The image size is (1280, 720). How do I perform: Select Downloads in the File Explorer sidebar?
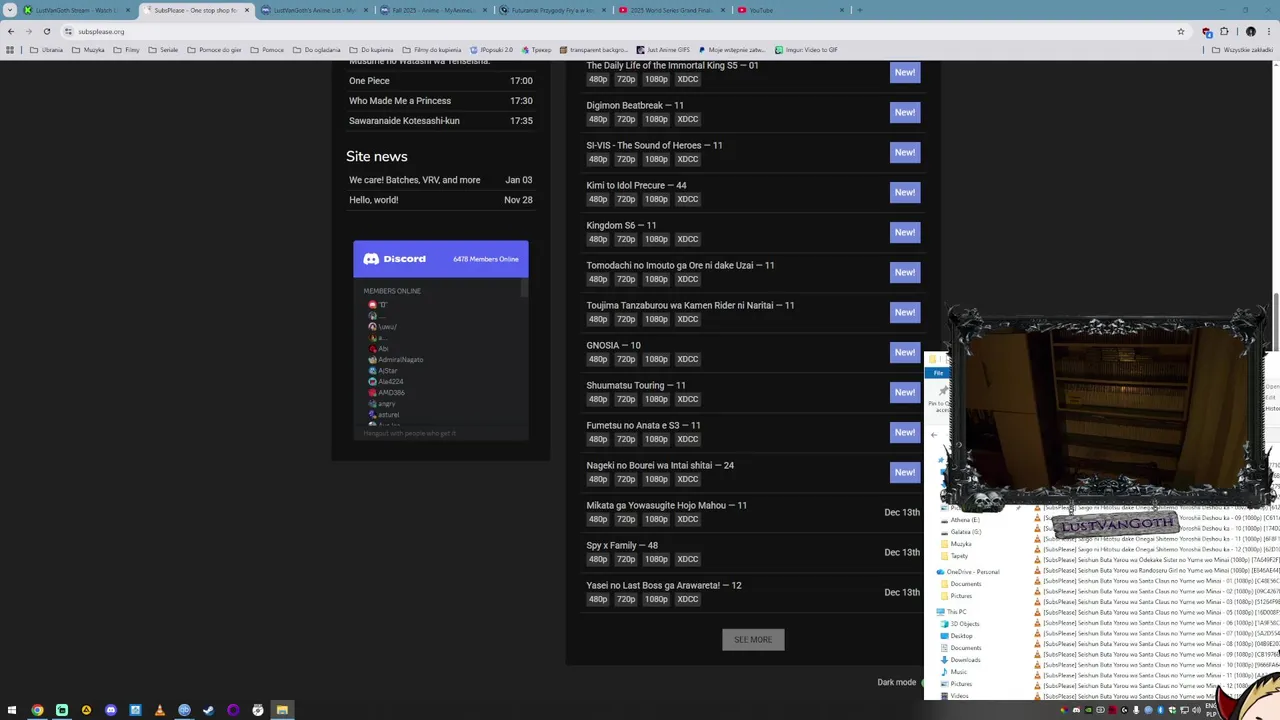[960, 660]
